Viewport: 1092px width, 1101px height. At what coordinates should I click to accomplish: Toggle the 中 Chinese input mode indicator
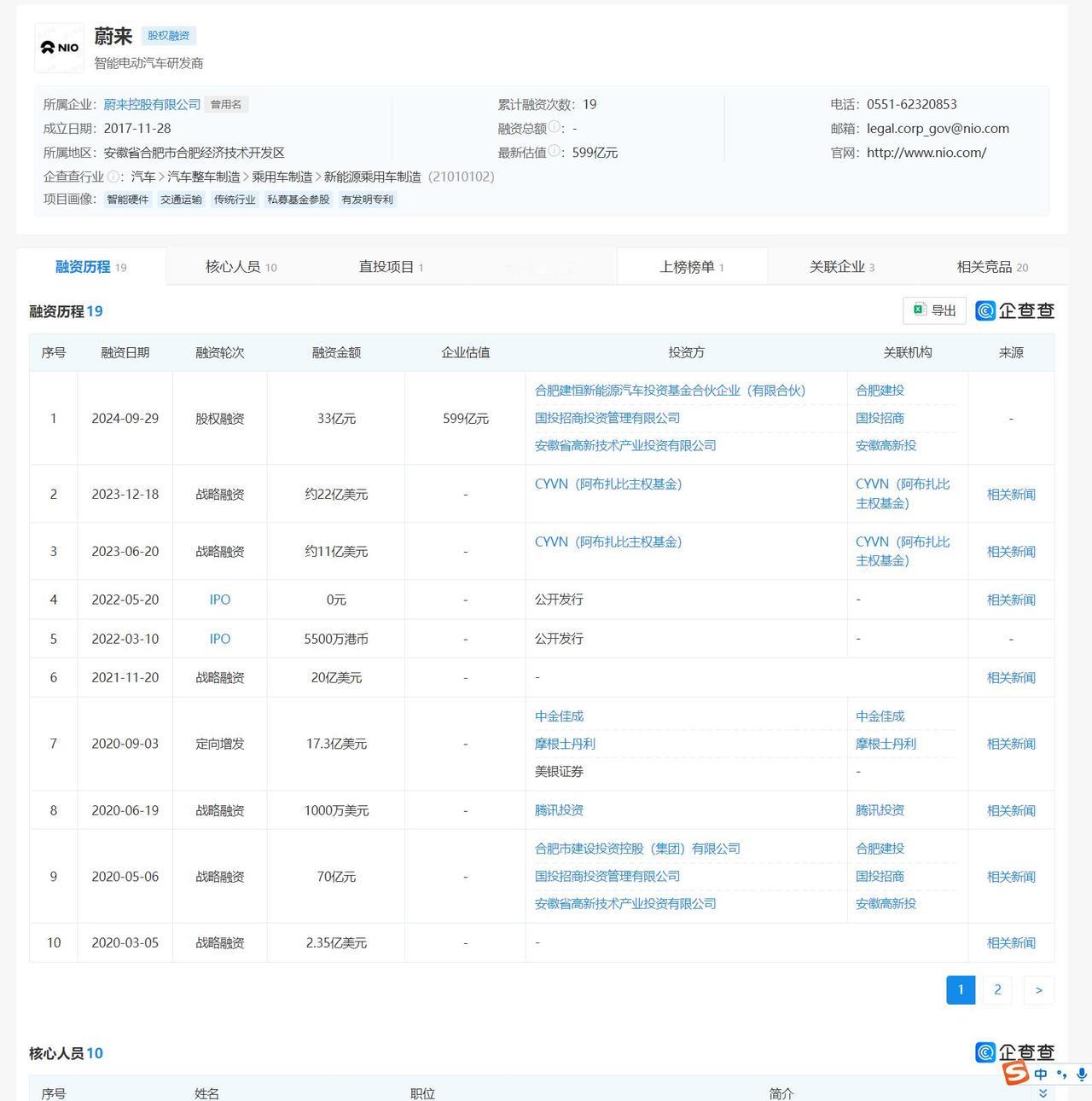click(1041, 1075)
